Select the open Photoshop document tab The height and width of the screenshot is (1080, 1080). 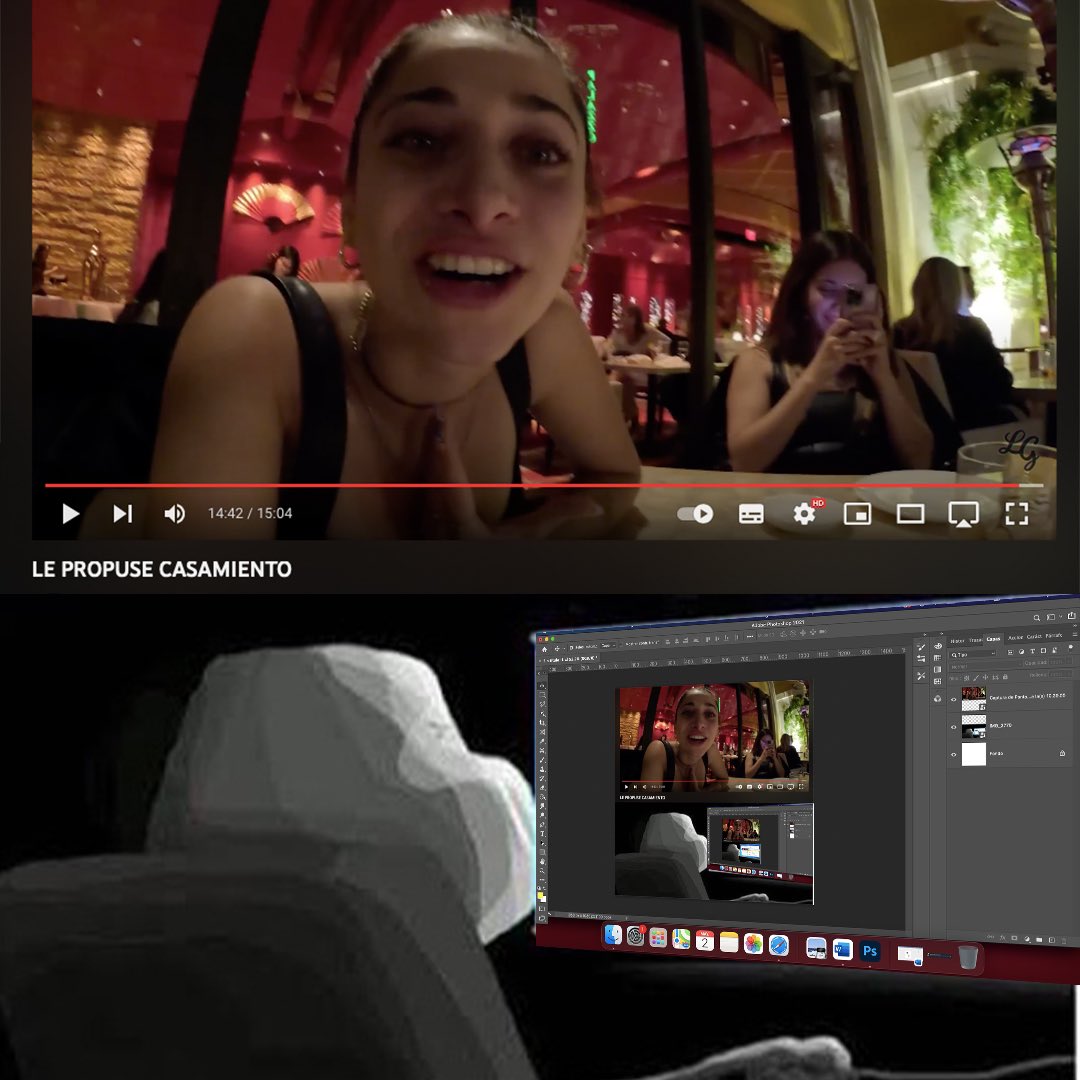pos(569,659)
